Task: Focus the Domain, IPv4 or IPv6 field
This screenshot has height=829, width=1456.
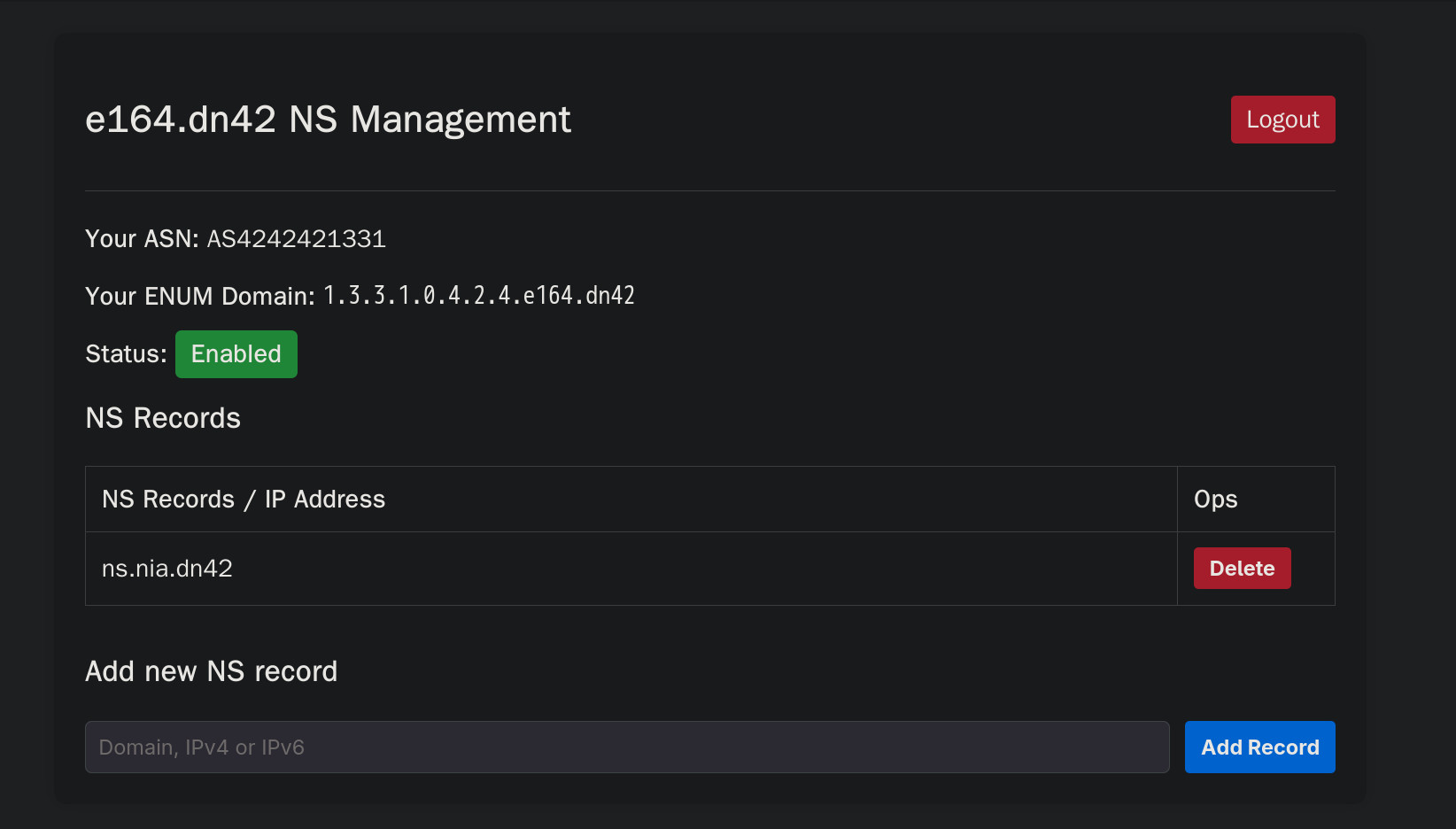Action: [627, 748]
